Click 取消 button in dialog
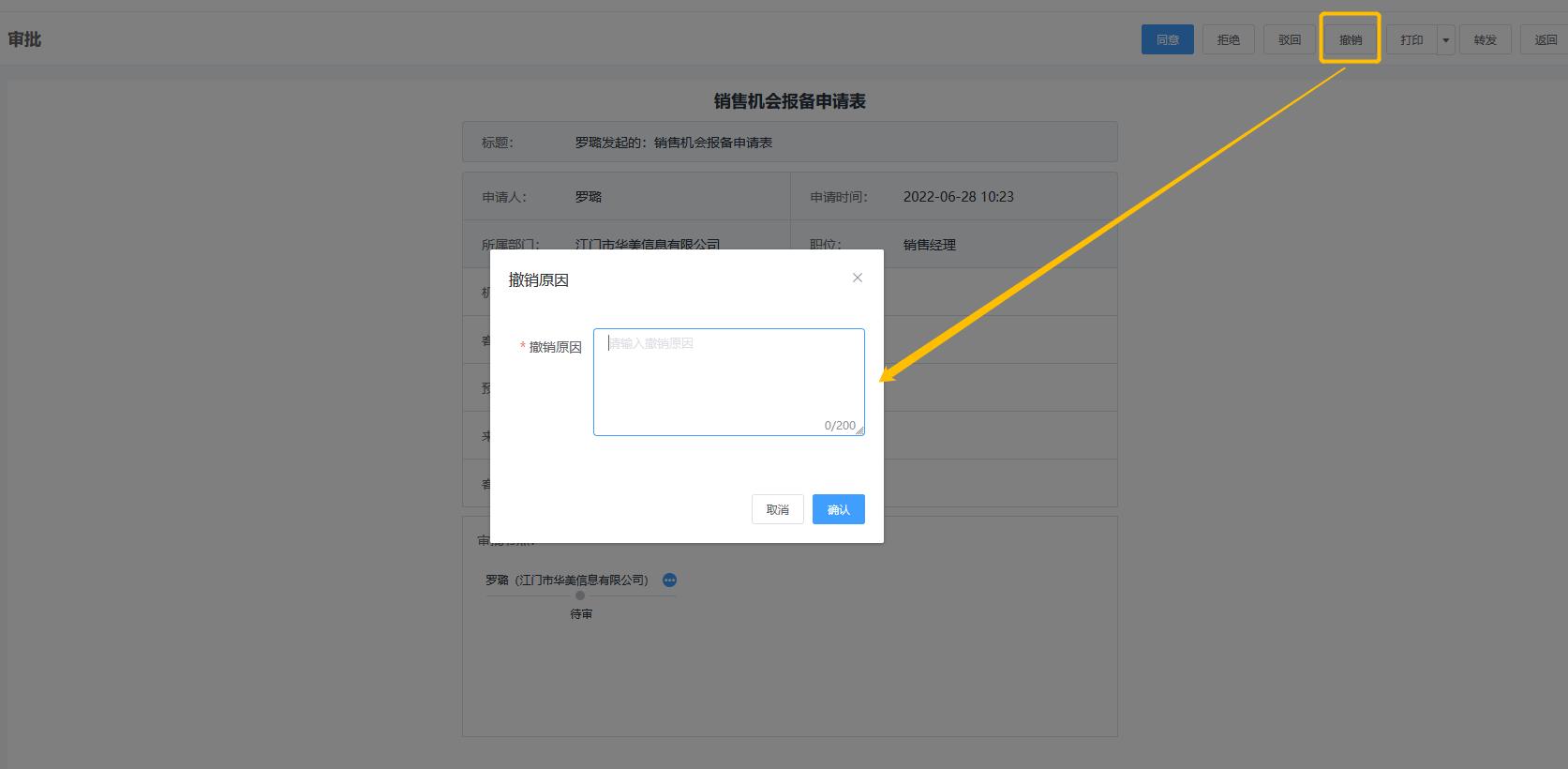The image size is (1568, 769). click(777, 509)
